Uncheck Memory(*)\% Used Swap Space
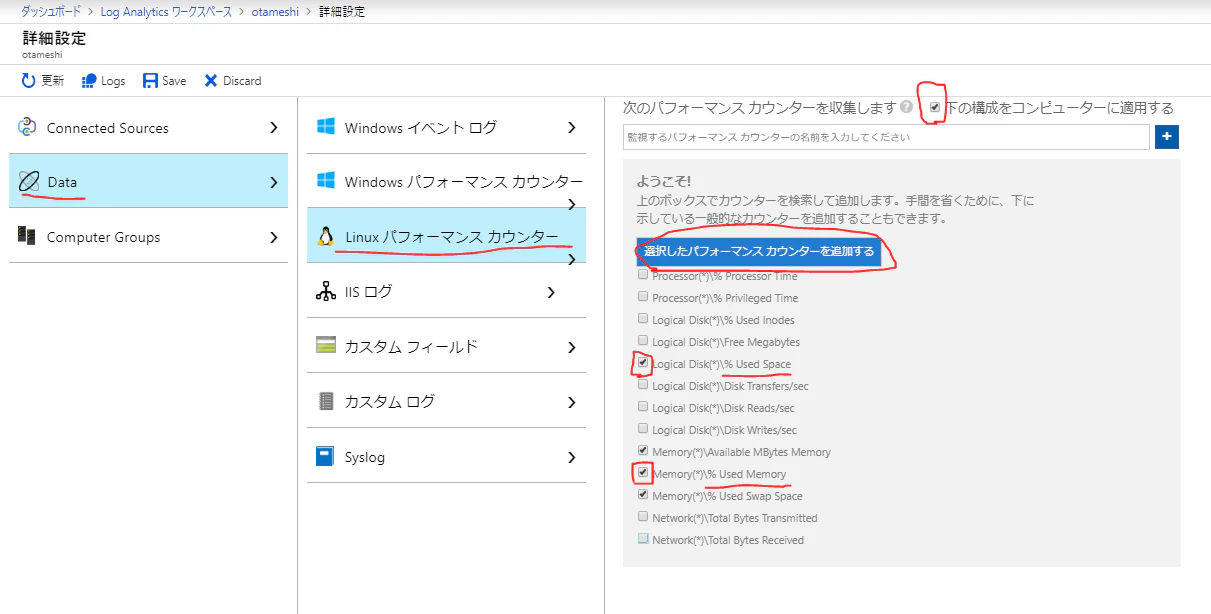Screen dimensions: 1211x614 click(641, 494)
